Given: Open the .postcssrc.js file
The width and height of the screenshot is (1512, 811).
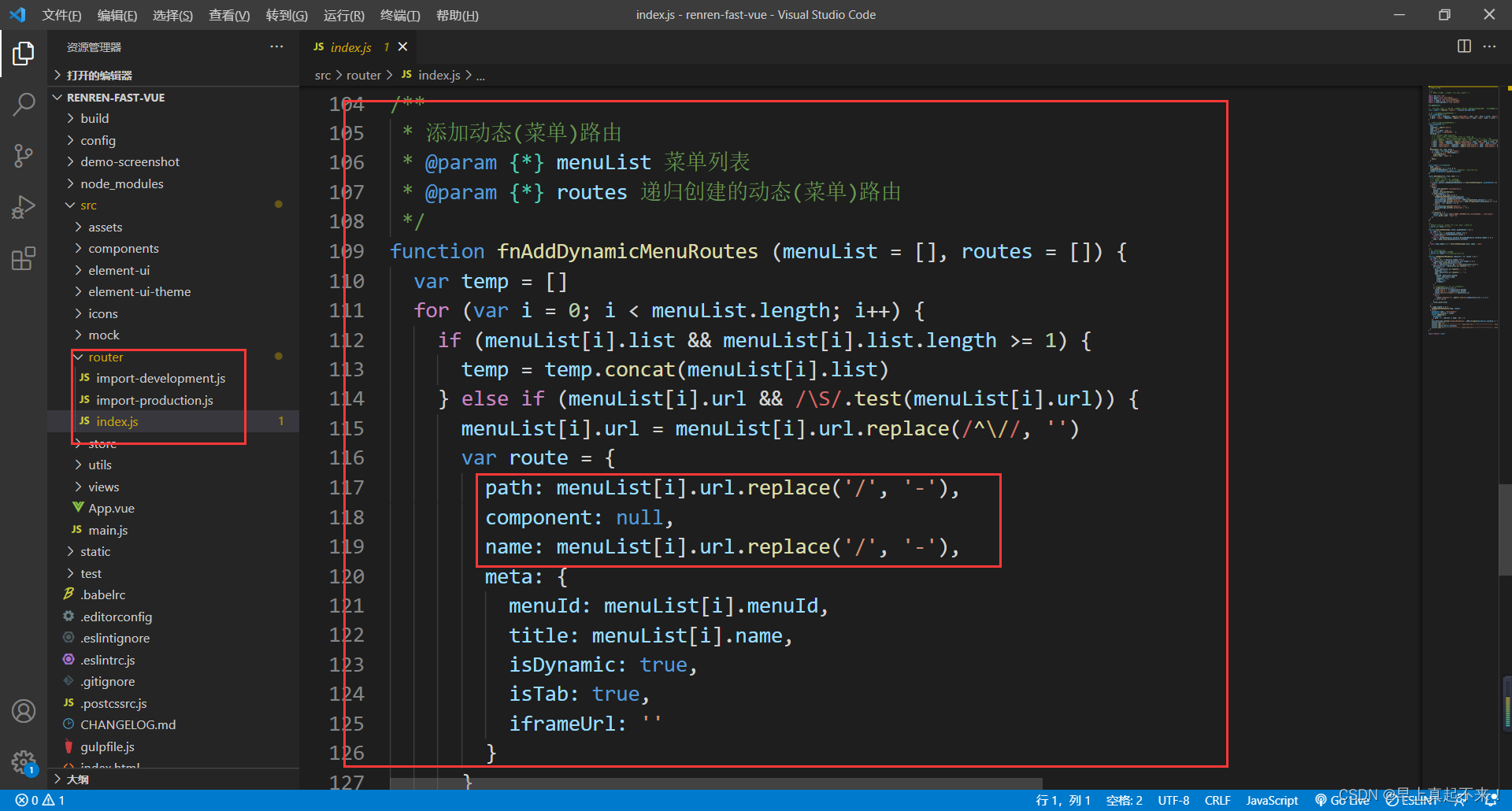Looking at the screenshot, I should [x=113, y=703].
